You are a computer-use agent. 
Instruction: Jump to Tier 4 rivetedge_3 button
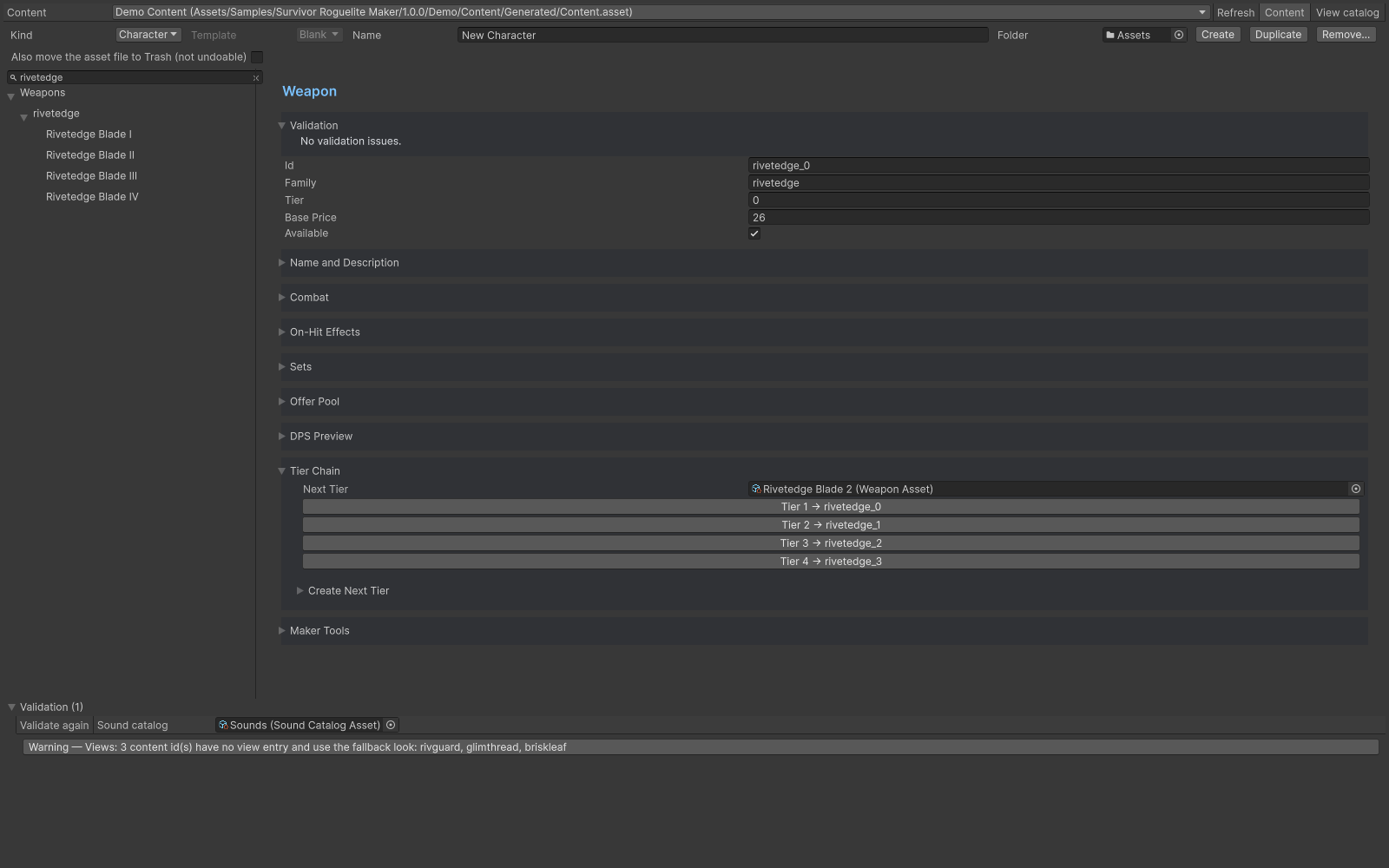click(831, 562)
